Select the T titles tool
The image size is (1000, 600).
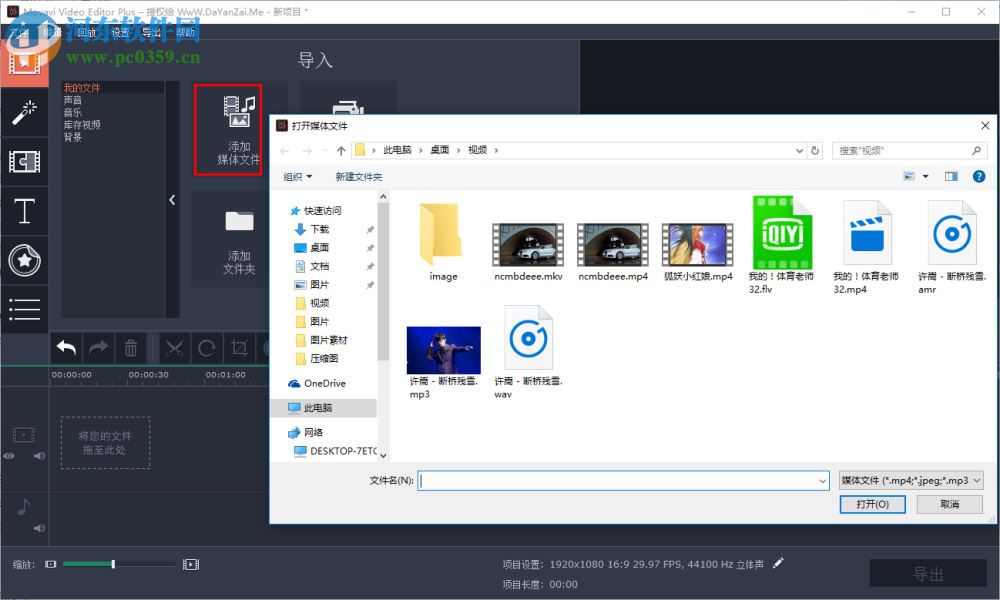tap(25, 211)
